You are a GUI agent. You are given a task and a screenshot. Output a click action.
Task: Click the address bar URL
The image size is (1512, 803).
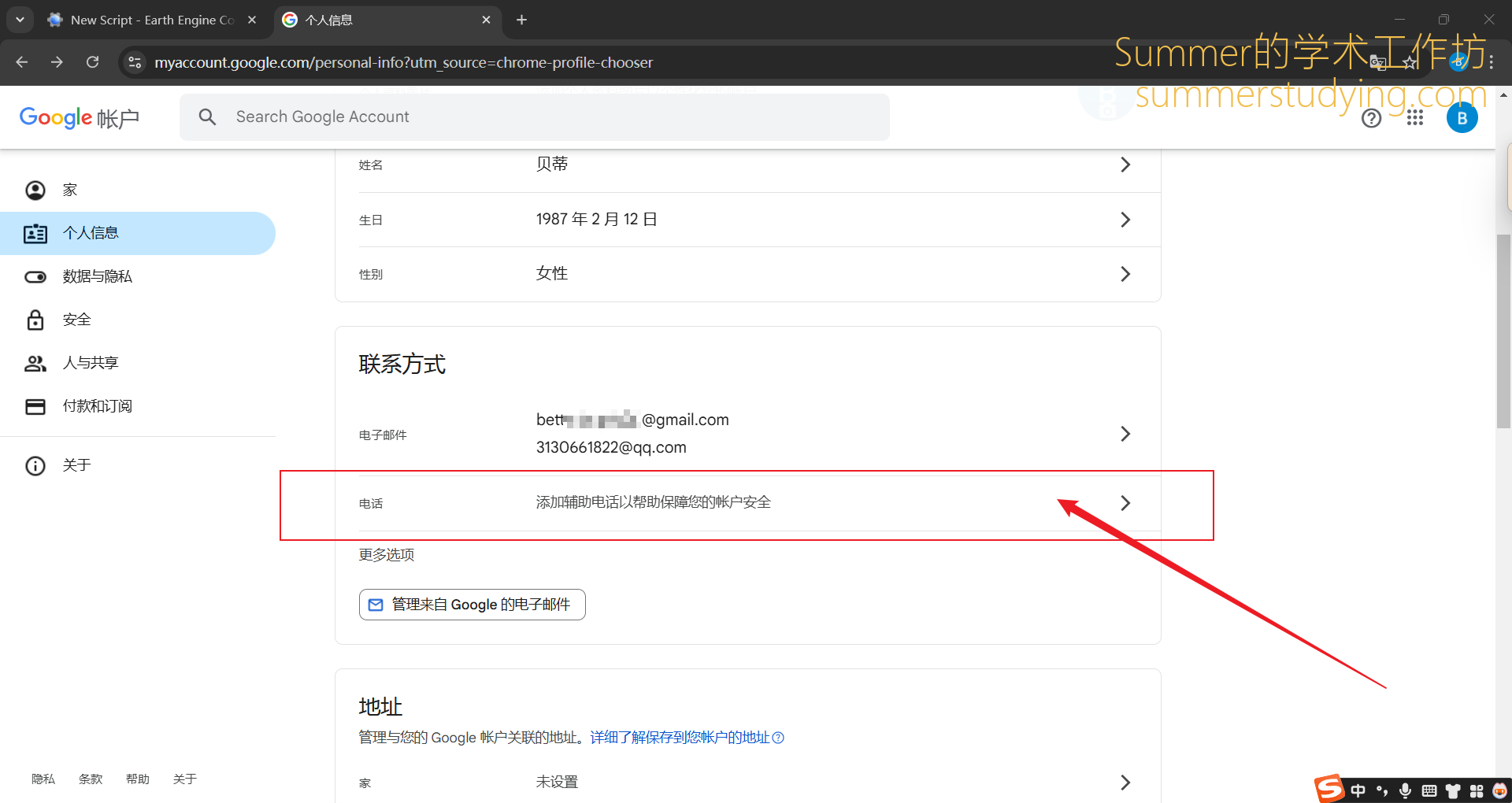pos(403,62)
